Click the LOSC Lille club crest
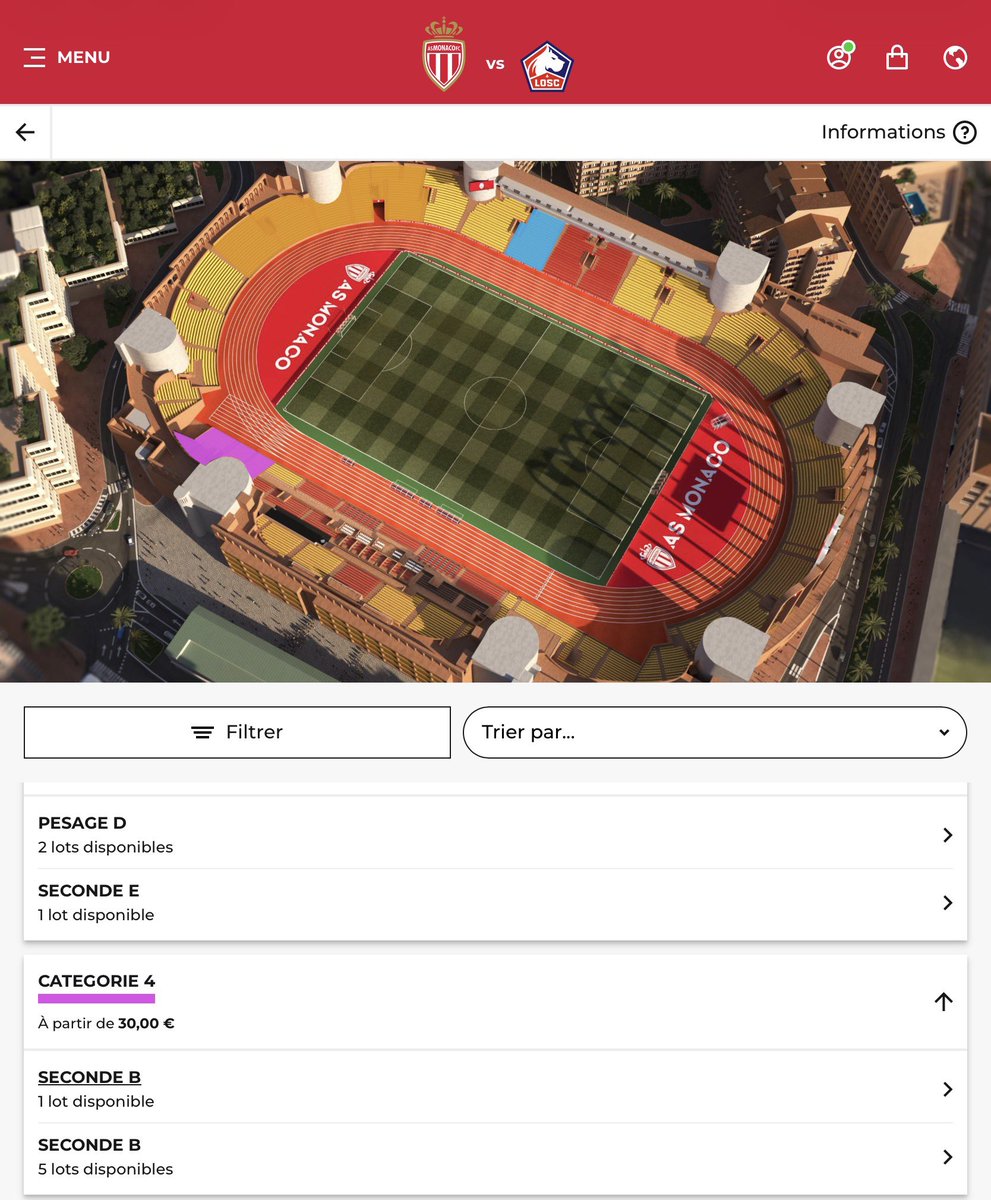This screenshot has width=991, height=1200. (547, 66)
